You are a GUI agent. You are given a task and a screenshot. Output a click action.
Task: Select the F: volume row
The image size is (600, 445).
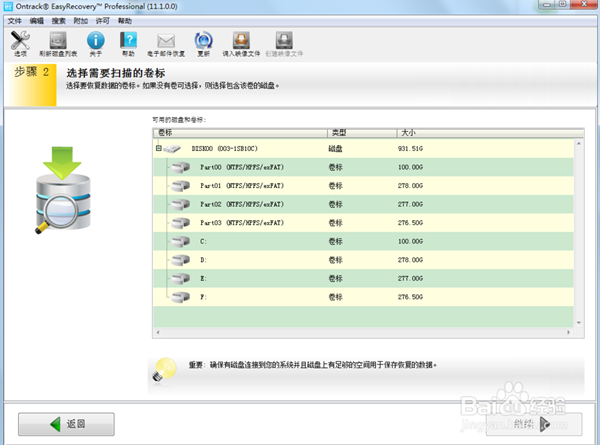tap(363, 297)
